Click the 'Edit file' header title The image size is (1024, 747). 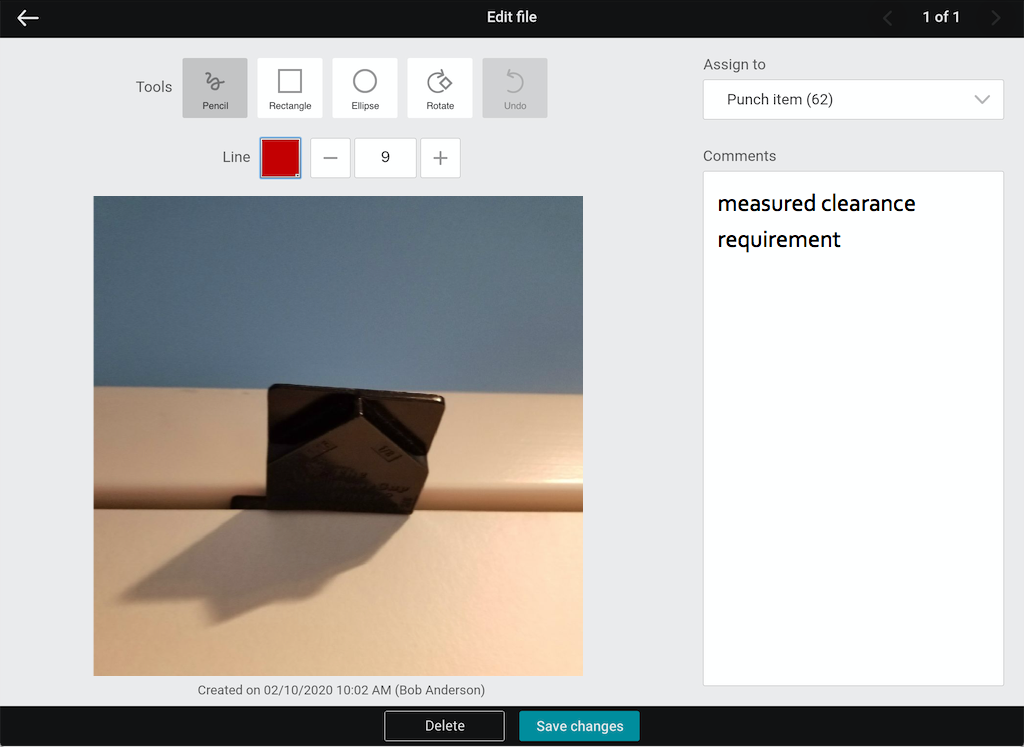tap(512, 17)
